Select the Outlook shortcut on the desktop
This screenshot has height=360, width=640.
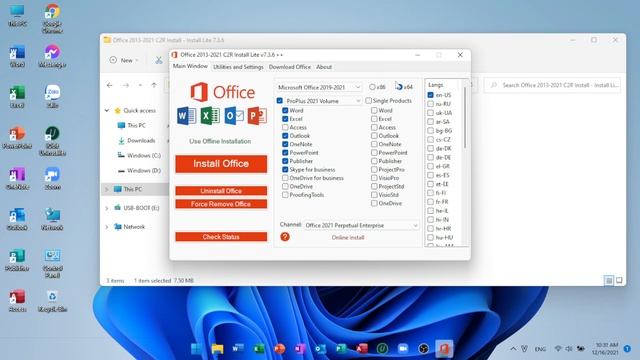(x=17, y=220)
